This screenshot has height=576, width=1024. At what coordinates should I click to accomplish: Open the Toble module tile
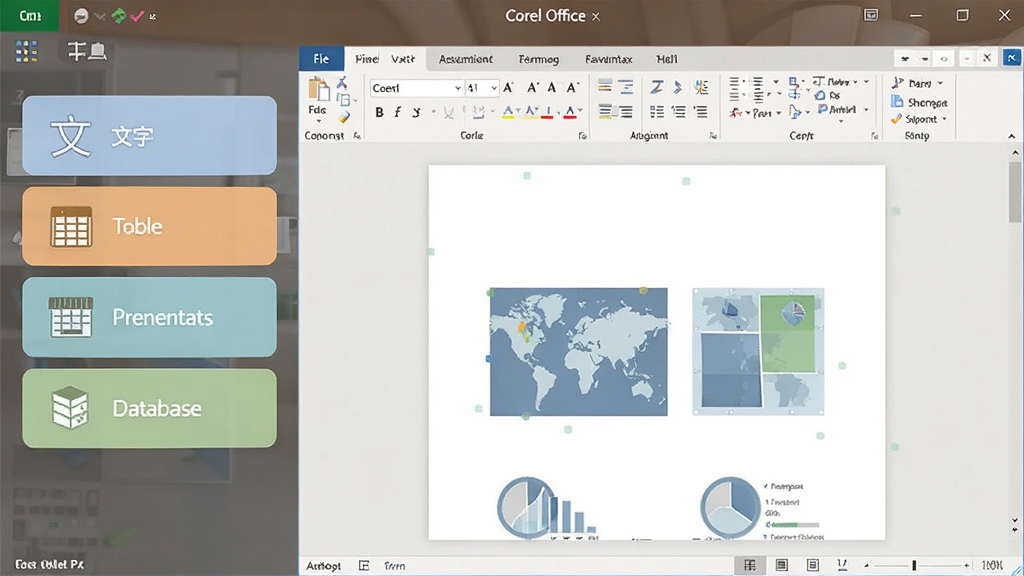(x=150, y=226)
